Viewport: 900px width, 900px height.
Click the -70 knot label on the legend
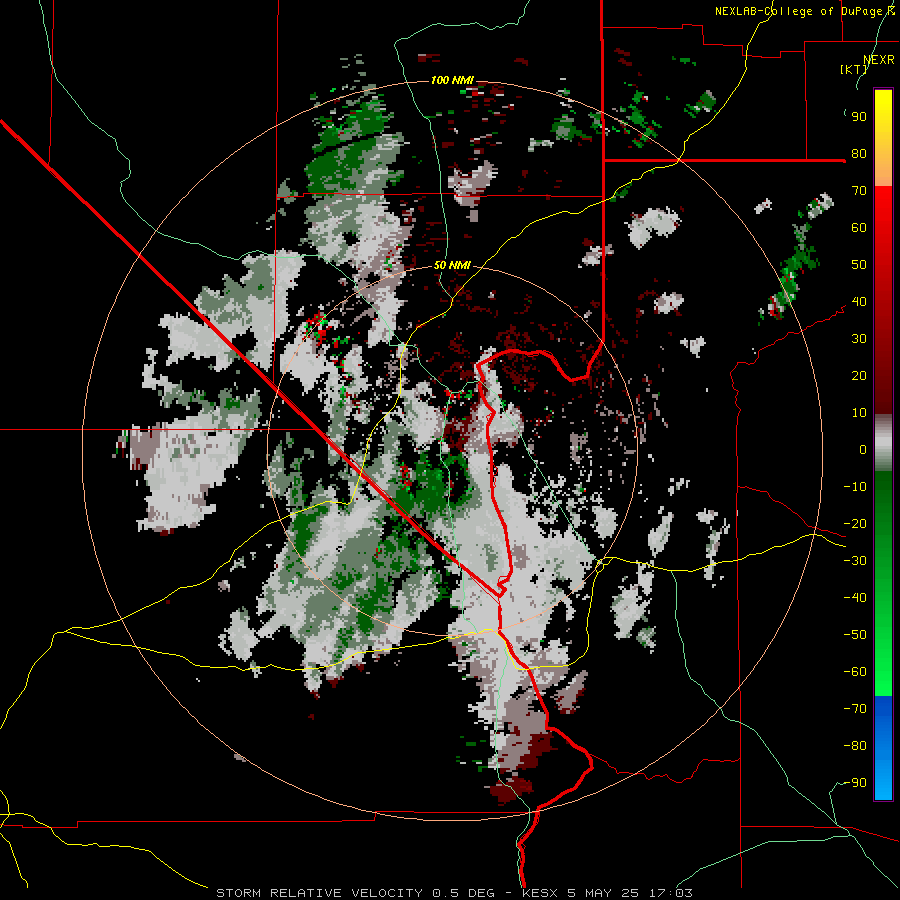point(855,709)
